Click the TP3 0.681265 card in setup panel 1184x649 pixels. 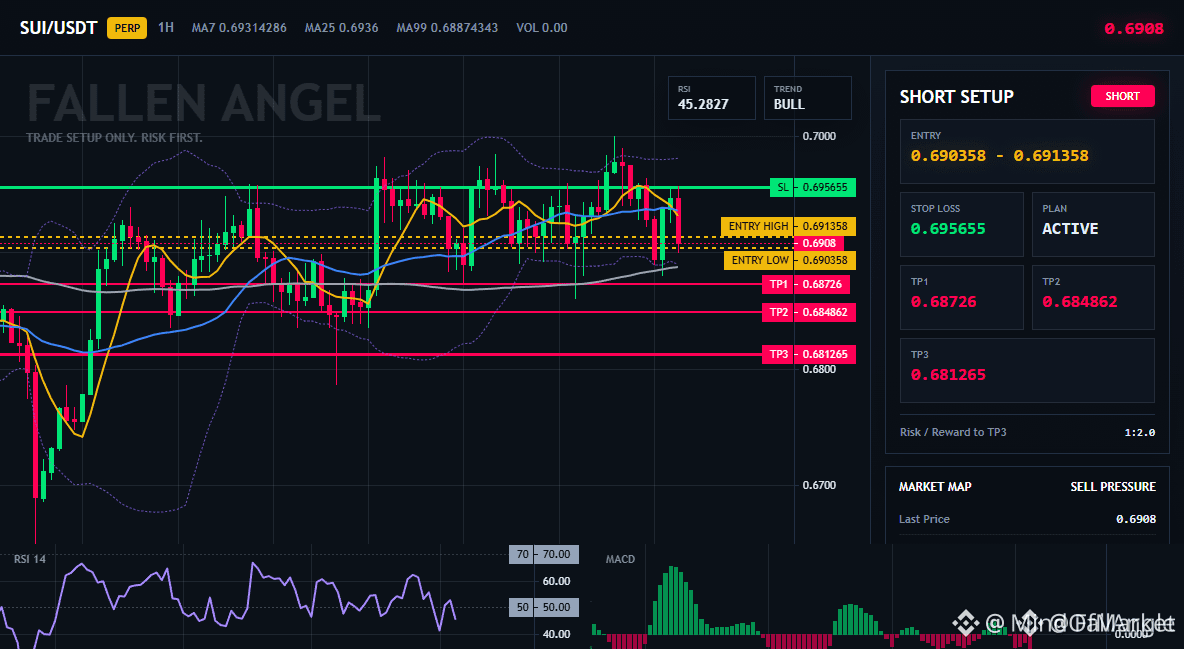coord(1027,370)
